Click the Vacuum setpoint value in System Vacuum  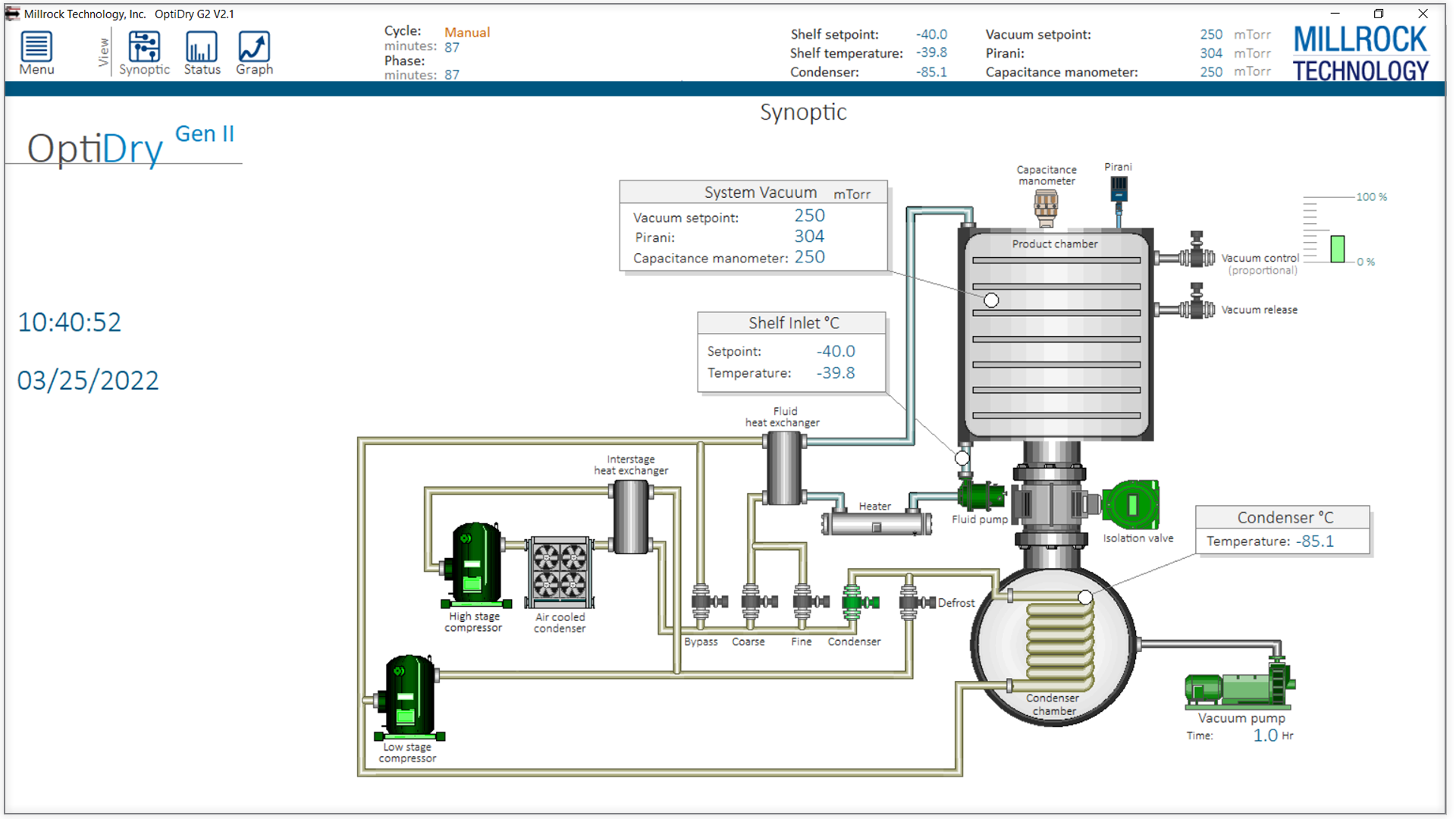[x=809, y=216]
